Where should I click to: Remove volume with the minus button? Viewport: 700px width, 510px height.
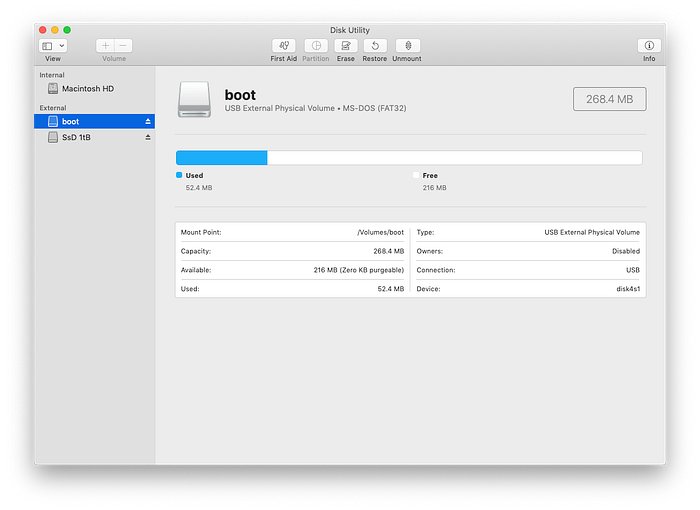(x=123, y=46)
